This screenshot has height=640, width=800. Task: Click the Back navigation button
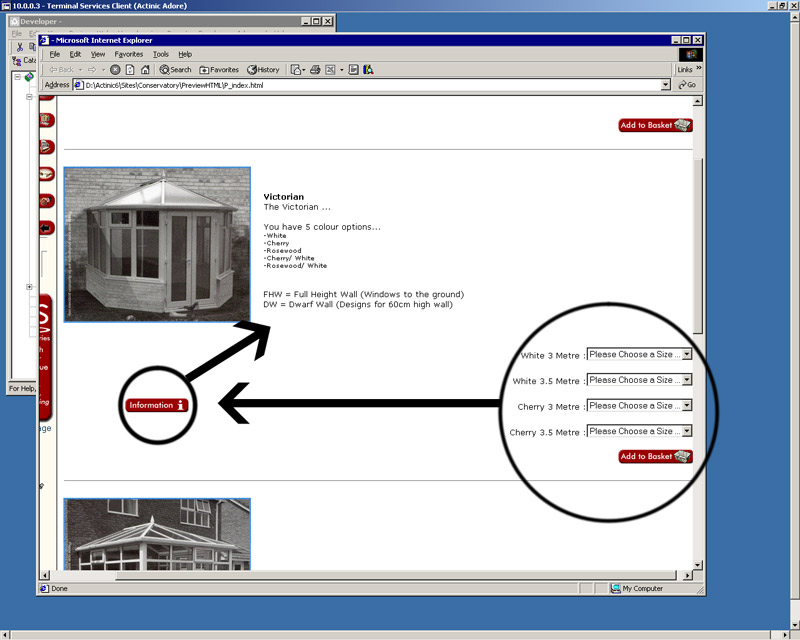tap(61, 70)
